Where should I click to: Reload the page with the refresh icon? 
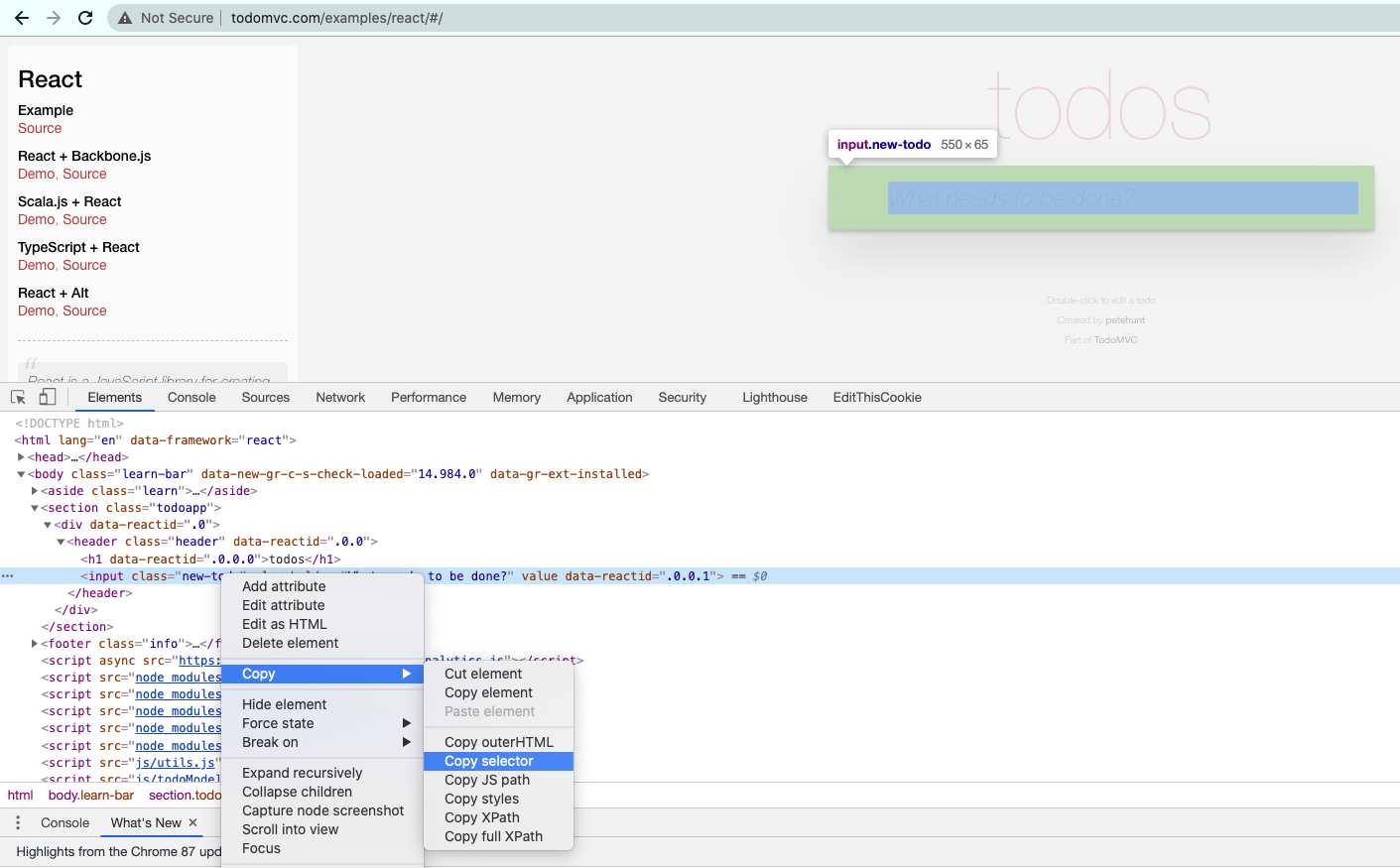coord(85,18)
